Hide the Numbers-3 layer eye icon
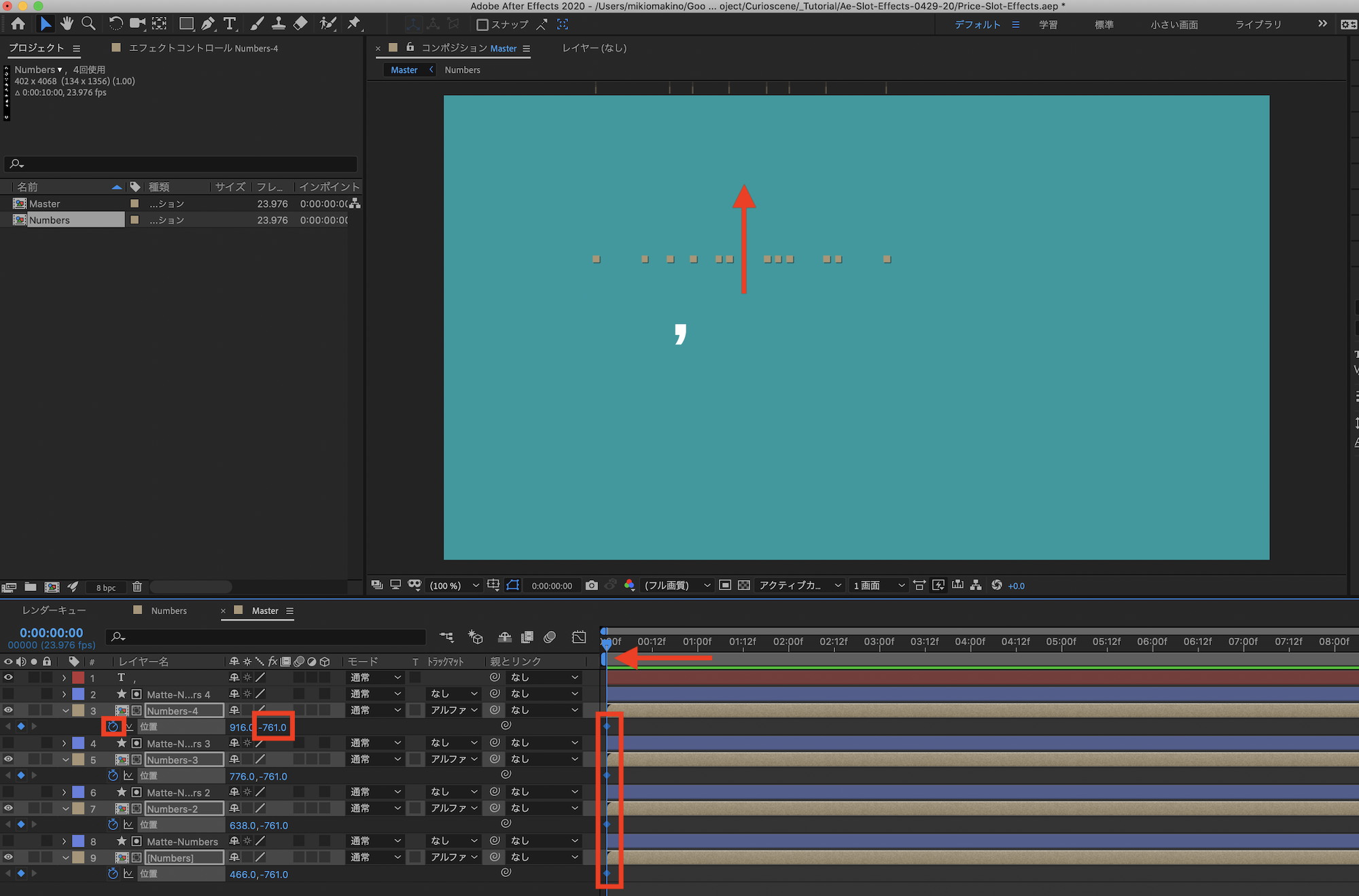Screen dimensions: 1359x896 pos(8,759)
